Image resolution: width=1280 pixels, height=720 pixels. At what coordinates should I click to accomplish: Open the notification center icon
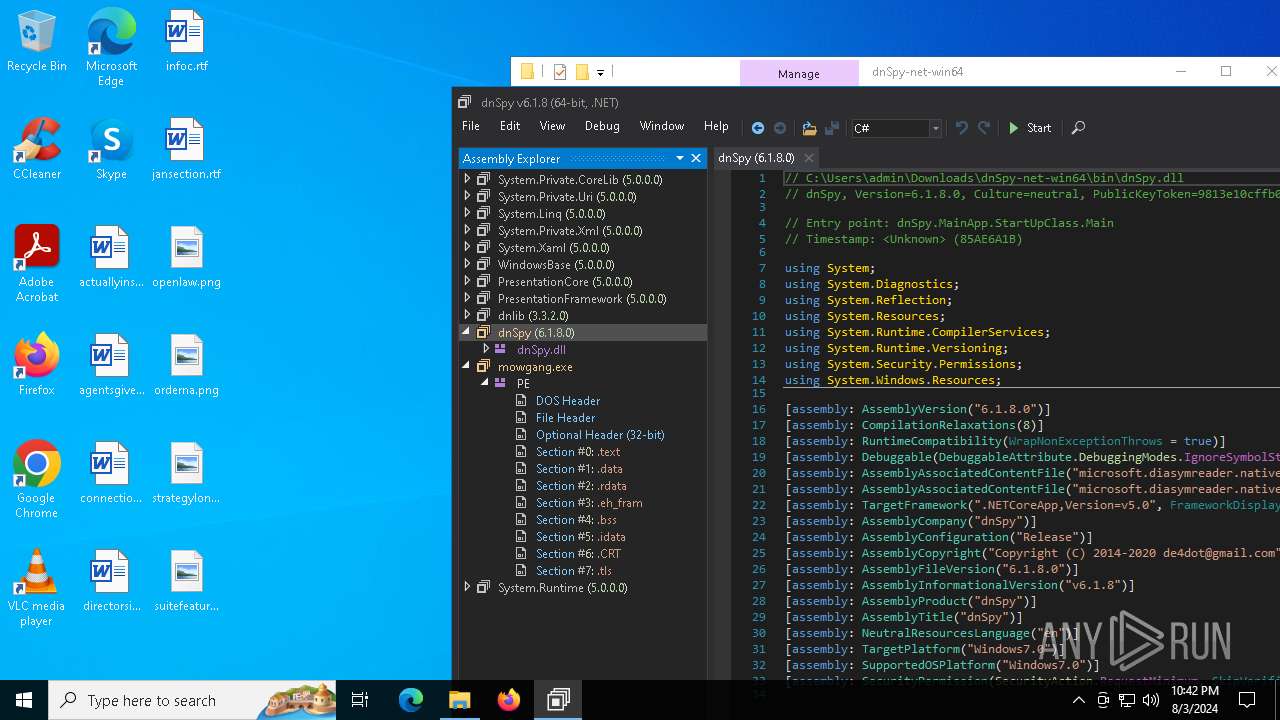(x=1247, y=700)
